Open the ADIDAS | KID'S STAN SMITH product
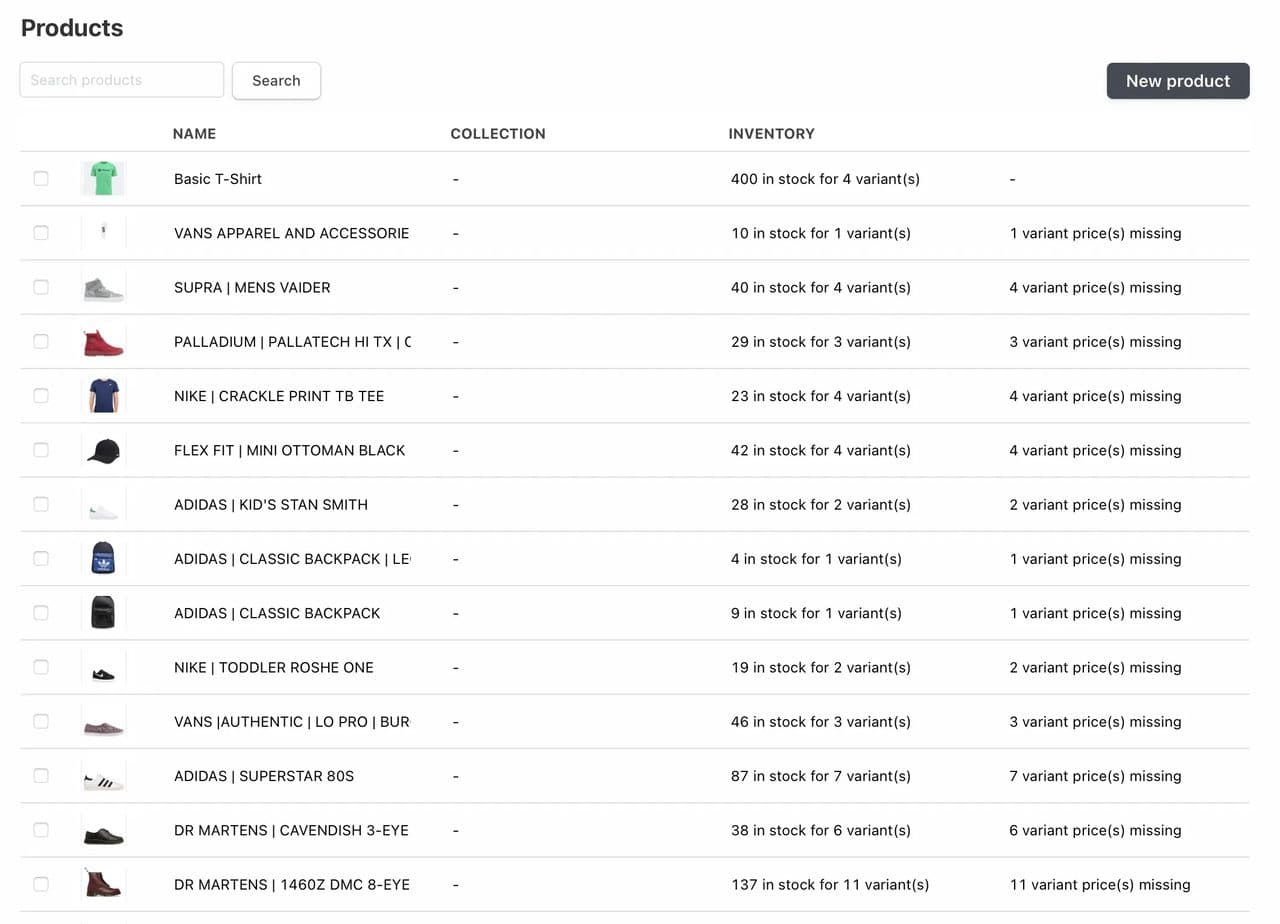Viewport: 1280px width, 924px height. click(x=271, y=504)
